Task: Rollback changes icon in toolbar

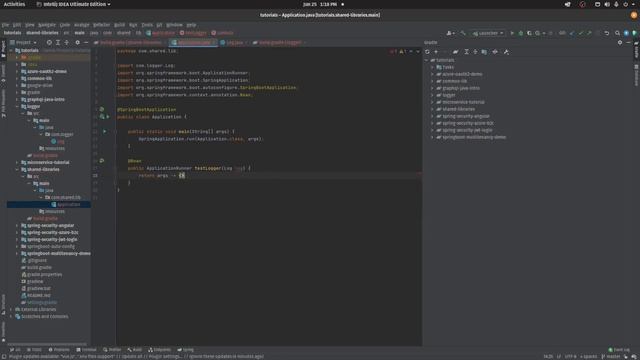Action: (x=607, y=33)
